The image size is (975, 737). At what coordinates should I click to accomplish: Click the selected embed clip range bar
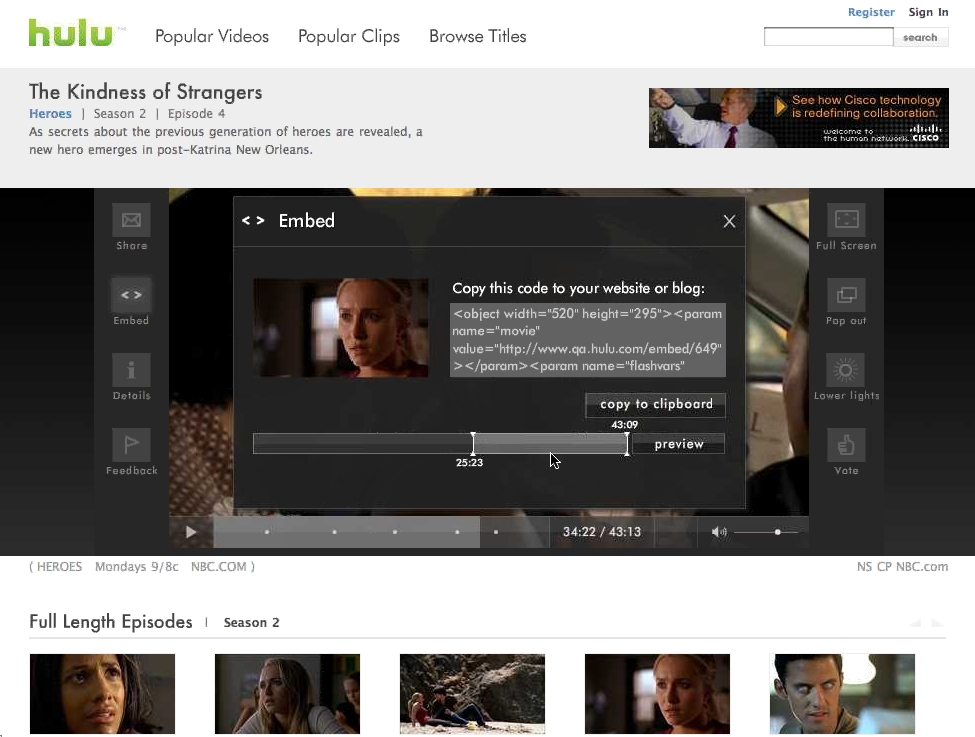550,443
